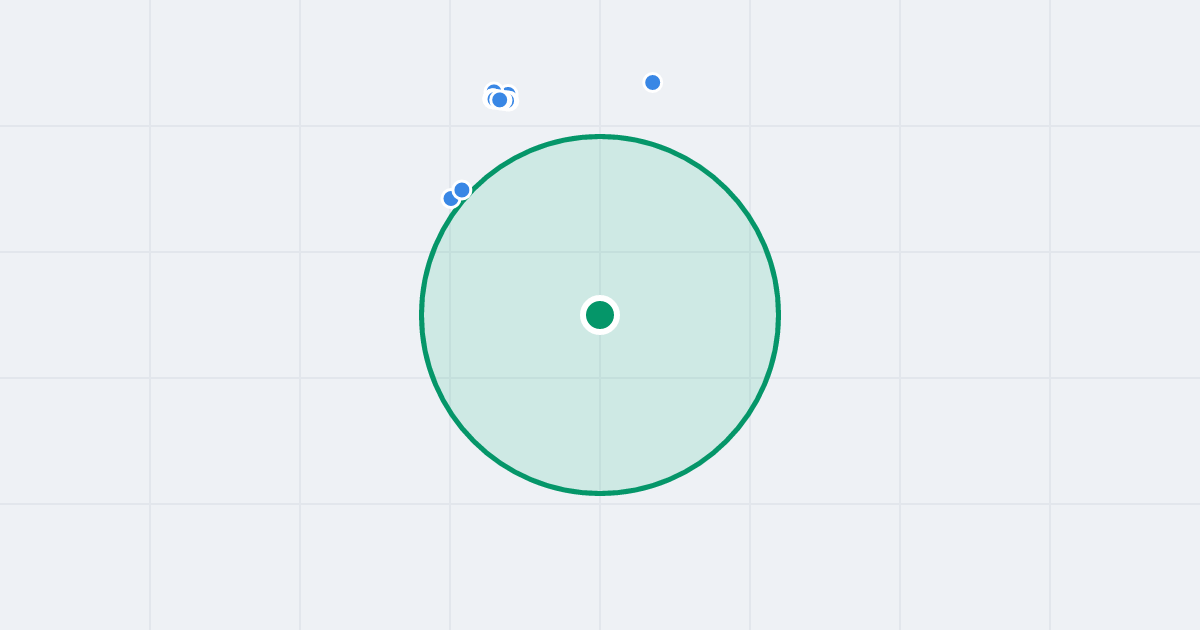Select the green center marker of the circle
This screenshot has width=1200, height=630.
pos(600,315)
